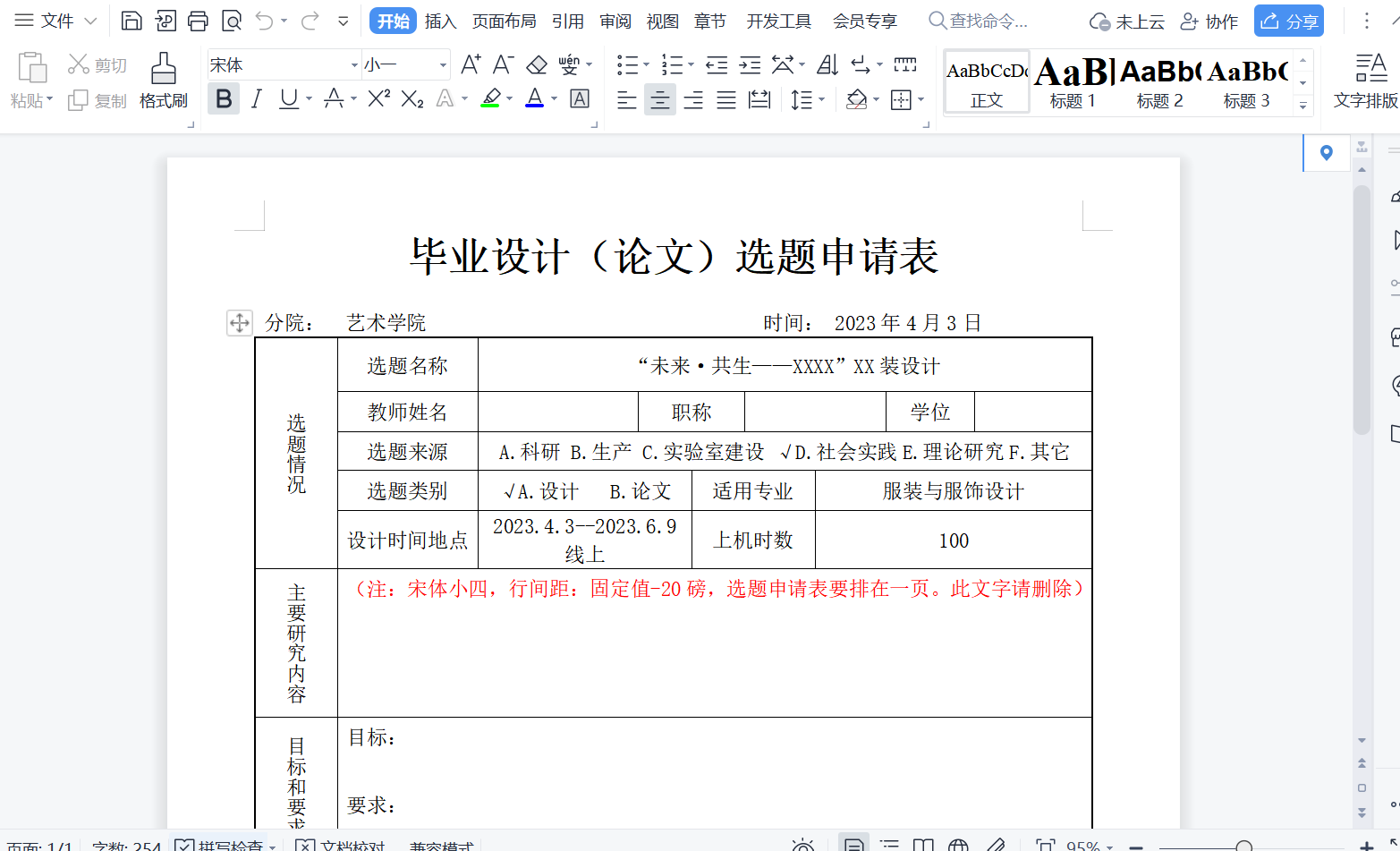
Task: Open underline style dropdown arrow
Action: pos(309,99)
